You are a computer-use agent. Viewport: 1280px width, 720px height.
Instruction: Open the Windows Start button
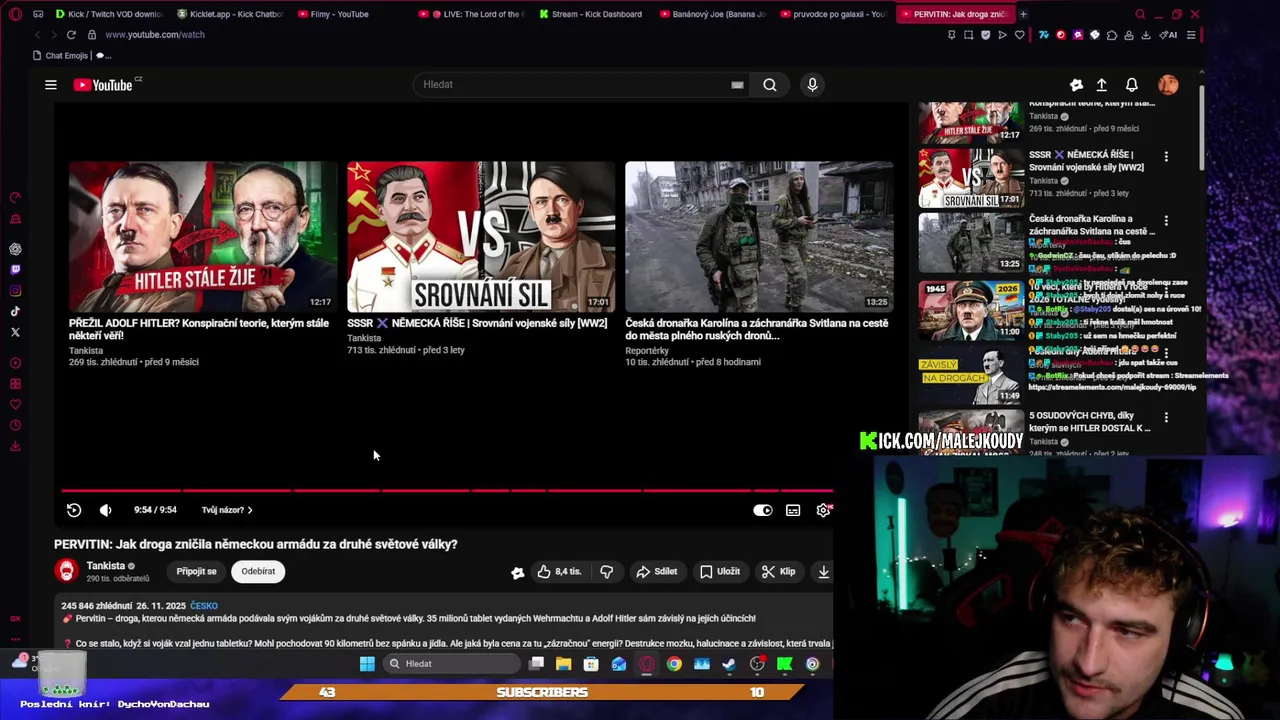click(x=367, y=664)
